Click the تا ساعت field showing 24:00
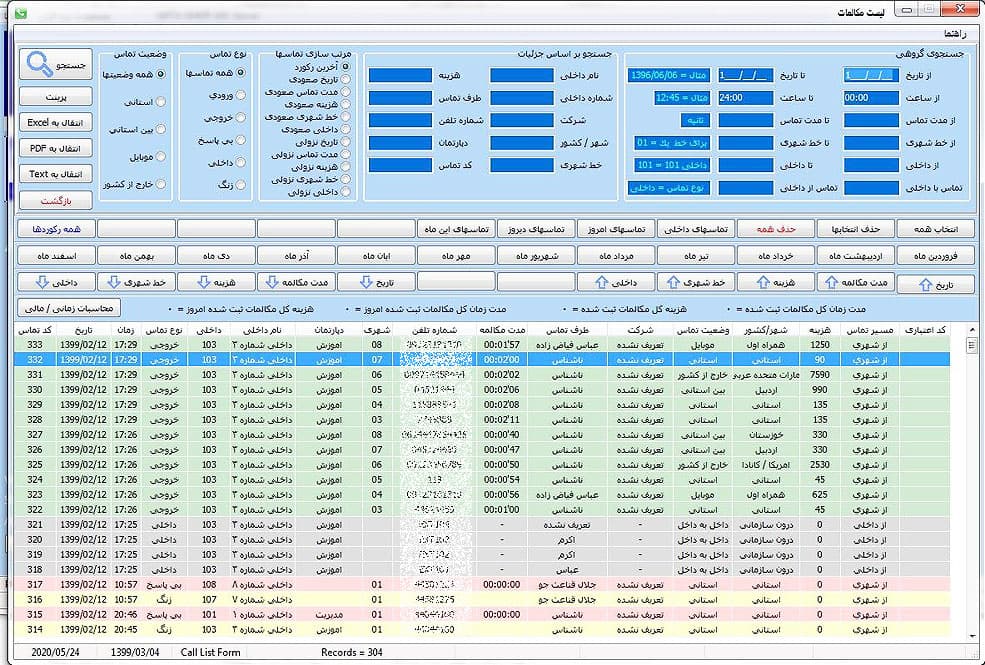This screenshot has height=665, width=985. 745,98
